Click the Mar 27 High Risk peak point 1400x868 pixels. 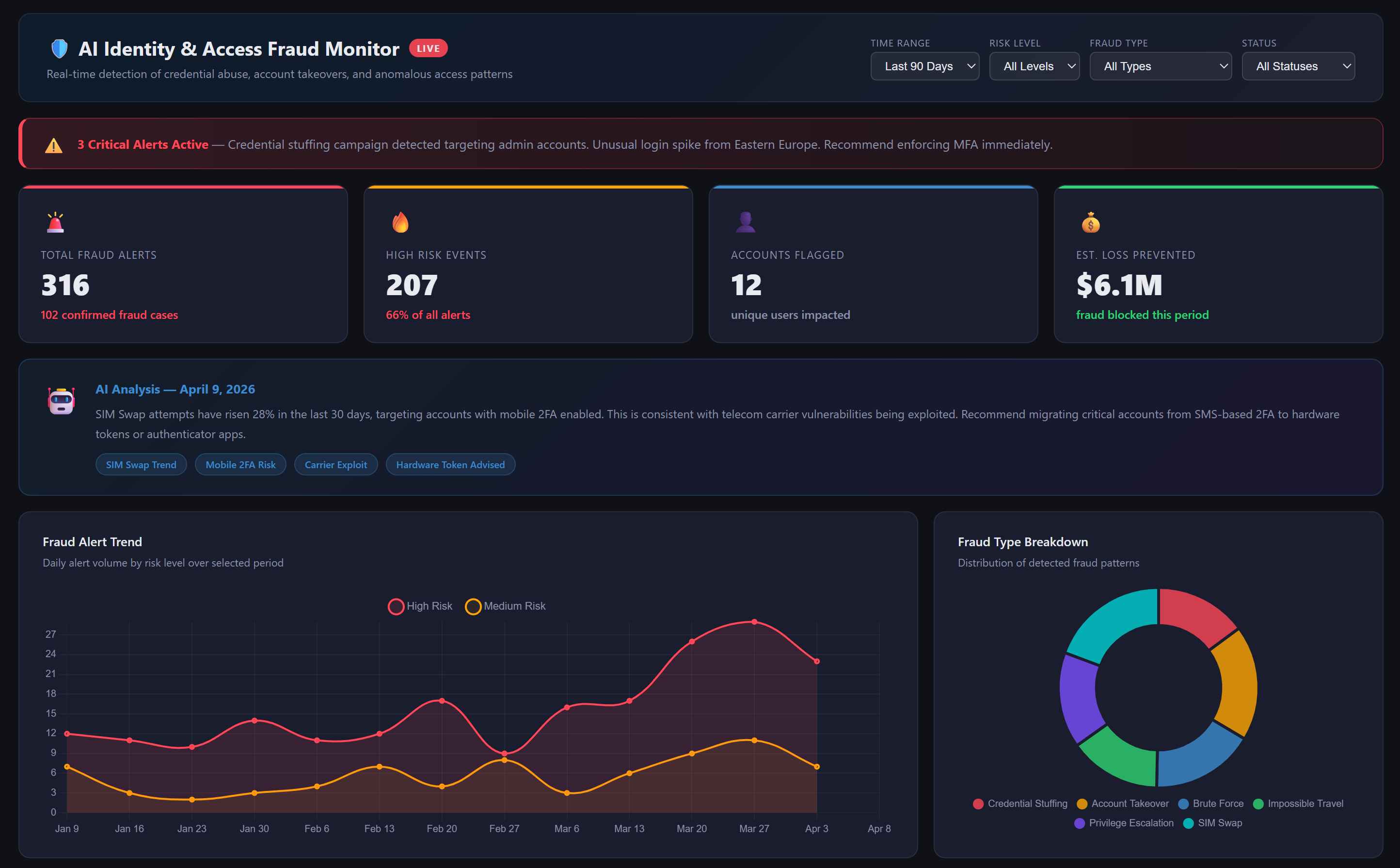click(754, 622)
